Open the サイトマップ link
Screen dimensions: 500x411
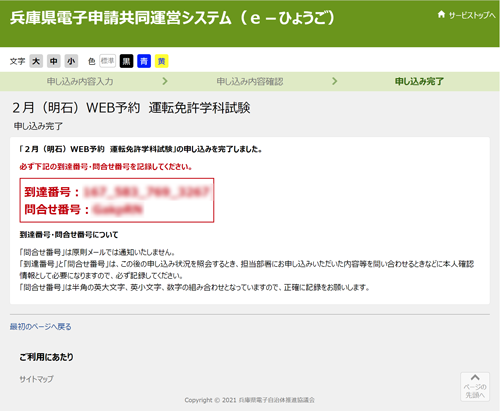coord(36,379)
